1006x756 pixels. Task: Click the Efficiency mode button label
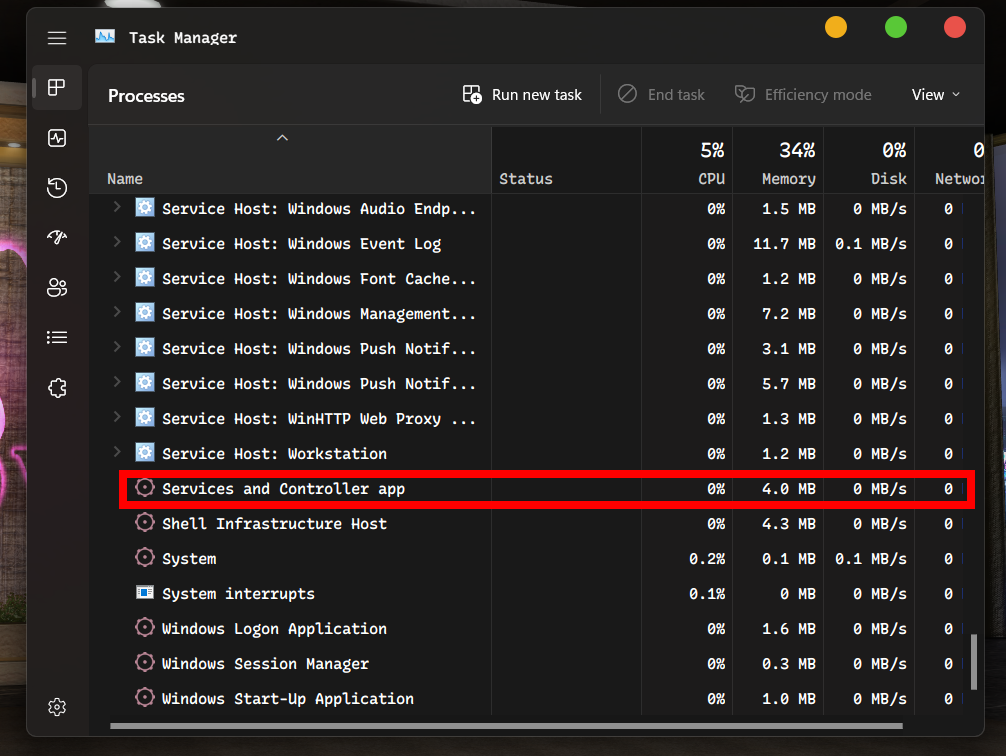tap(818, 95)
